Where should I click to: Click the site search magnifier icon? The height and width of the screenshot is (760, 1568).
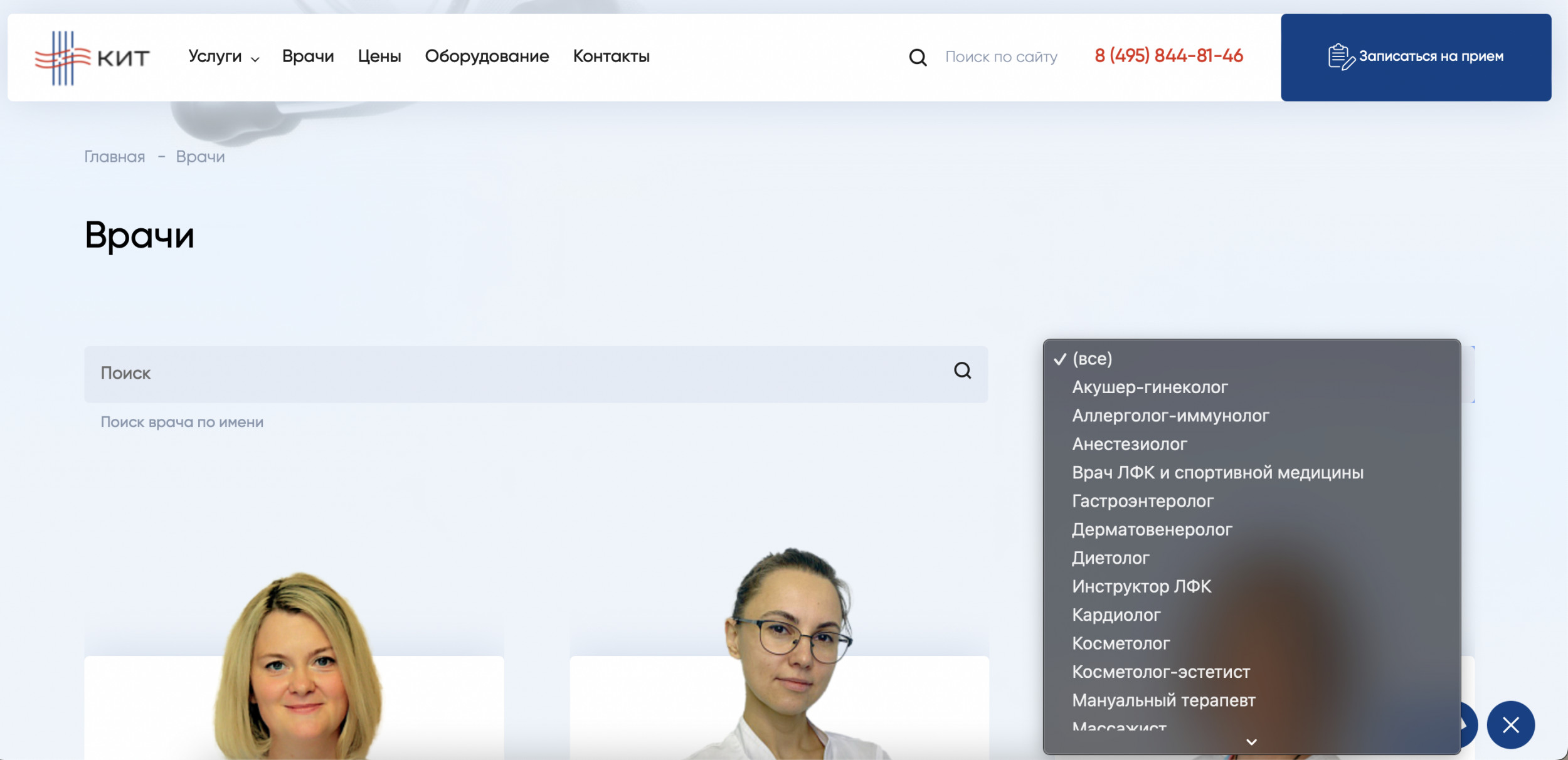pos(918,58)
